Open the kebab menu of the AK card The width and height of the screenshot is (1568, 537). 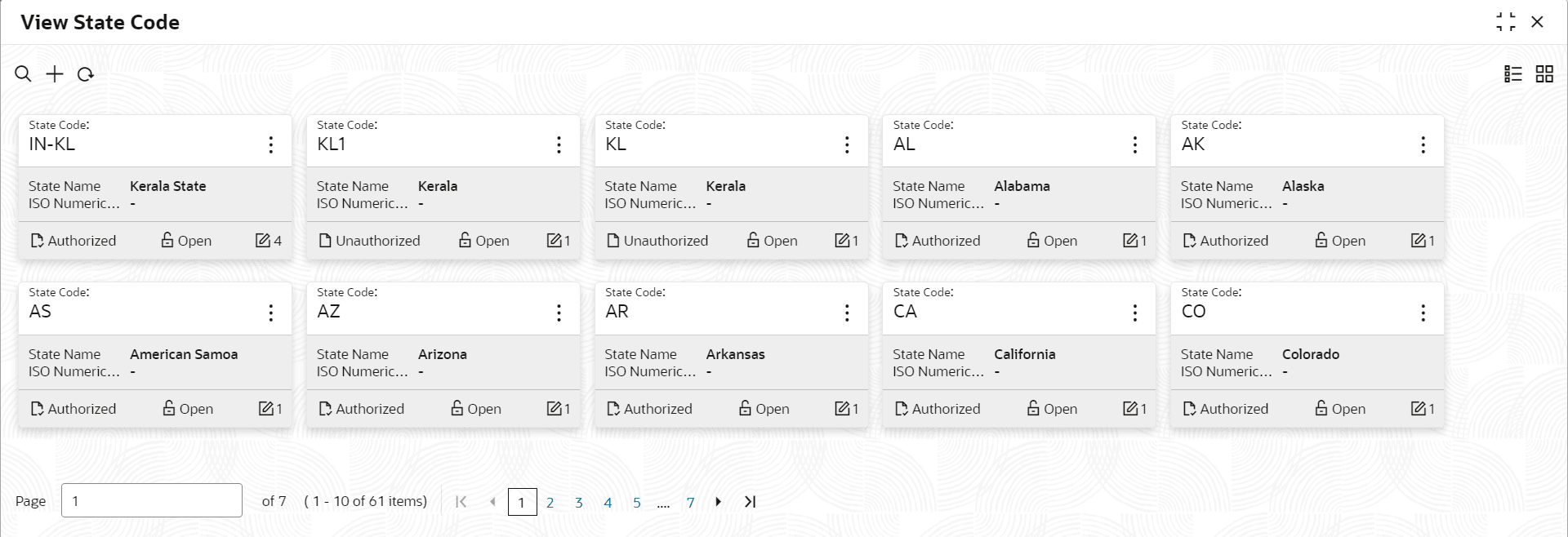click(1423, 145)
